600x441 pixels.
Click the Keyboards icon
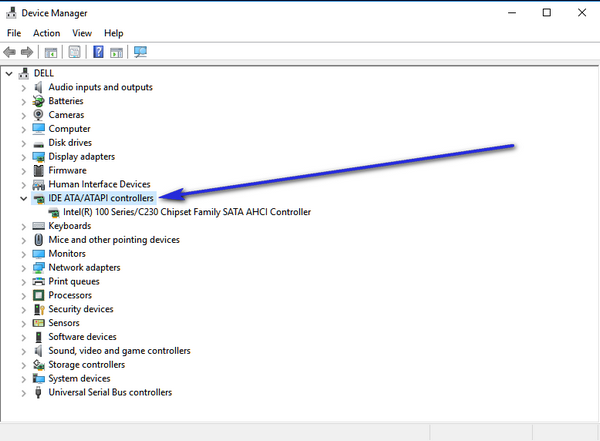click(x=38, y=226)
